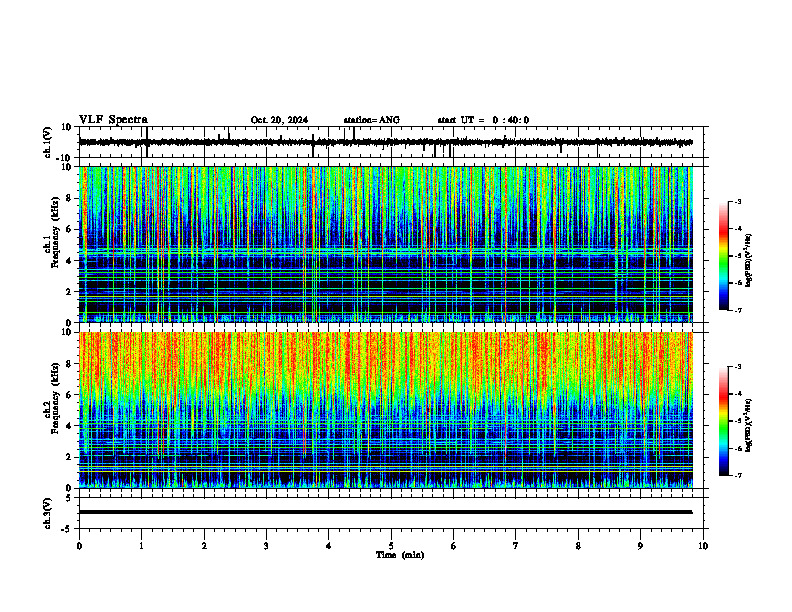Screen dimensions: 792x612
Task: Click the "-3" tick on ch.1 colorbar
Action: pos(738,202)
